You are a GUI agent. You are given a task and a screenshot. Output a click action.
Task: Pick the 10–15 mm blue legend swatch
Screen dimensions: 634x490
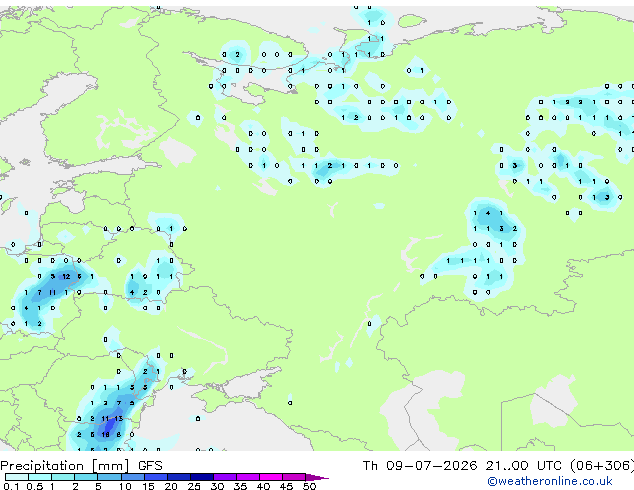point(132,477)
